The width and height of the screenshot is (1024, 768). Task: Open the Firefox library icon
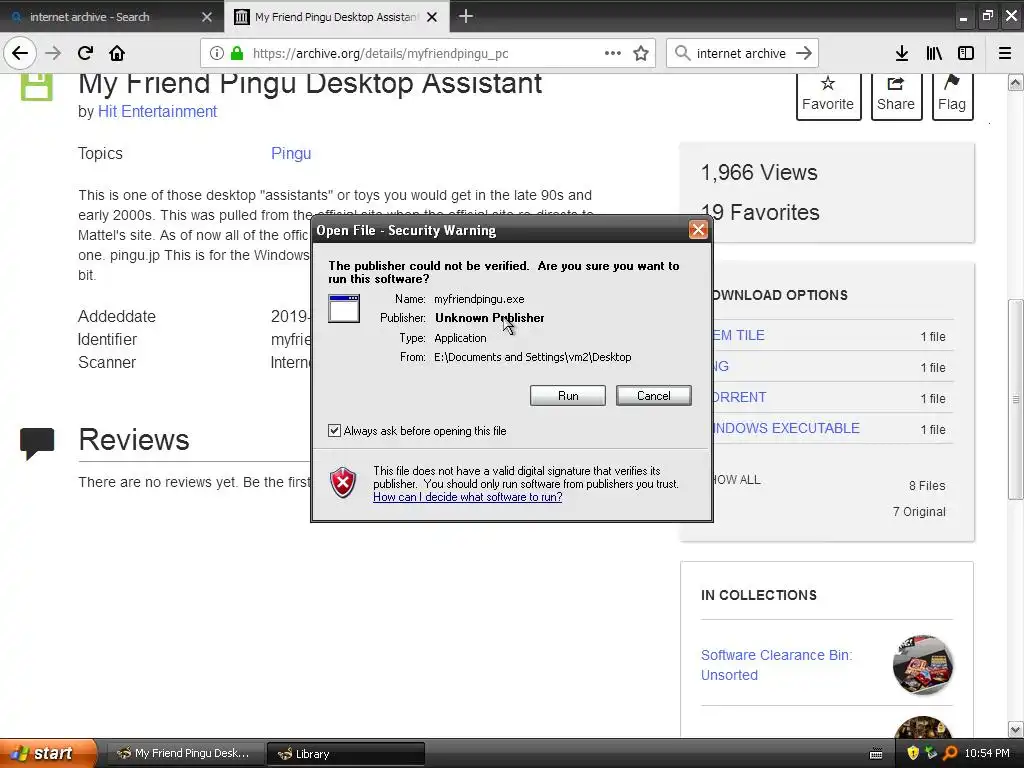click(x=934, y=54)
